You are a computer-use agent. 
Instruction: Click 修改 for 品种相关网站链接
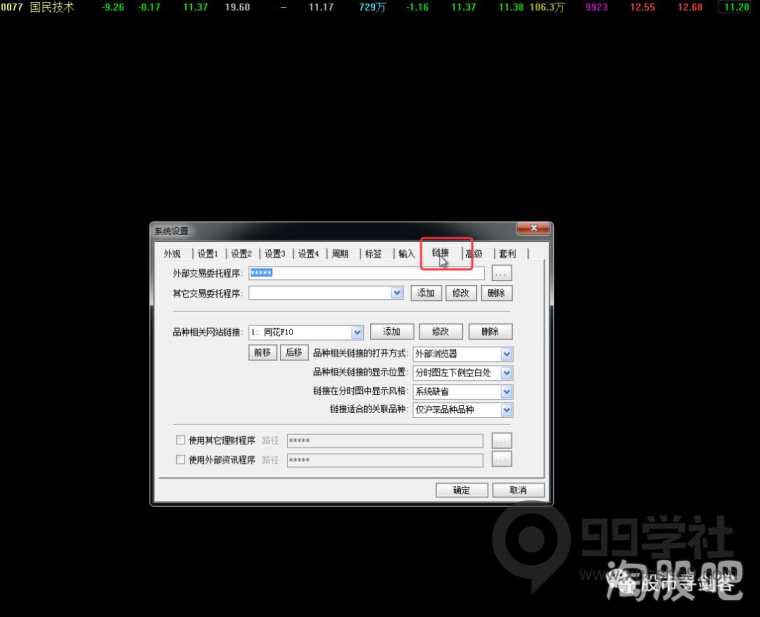(x=441, y=332)
